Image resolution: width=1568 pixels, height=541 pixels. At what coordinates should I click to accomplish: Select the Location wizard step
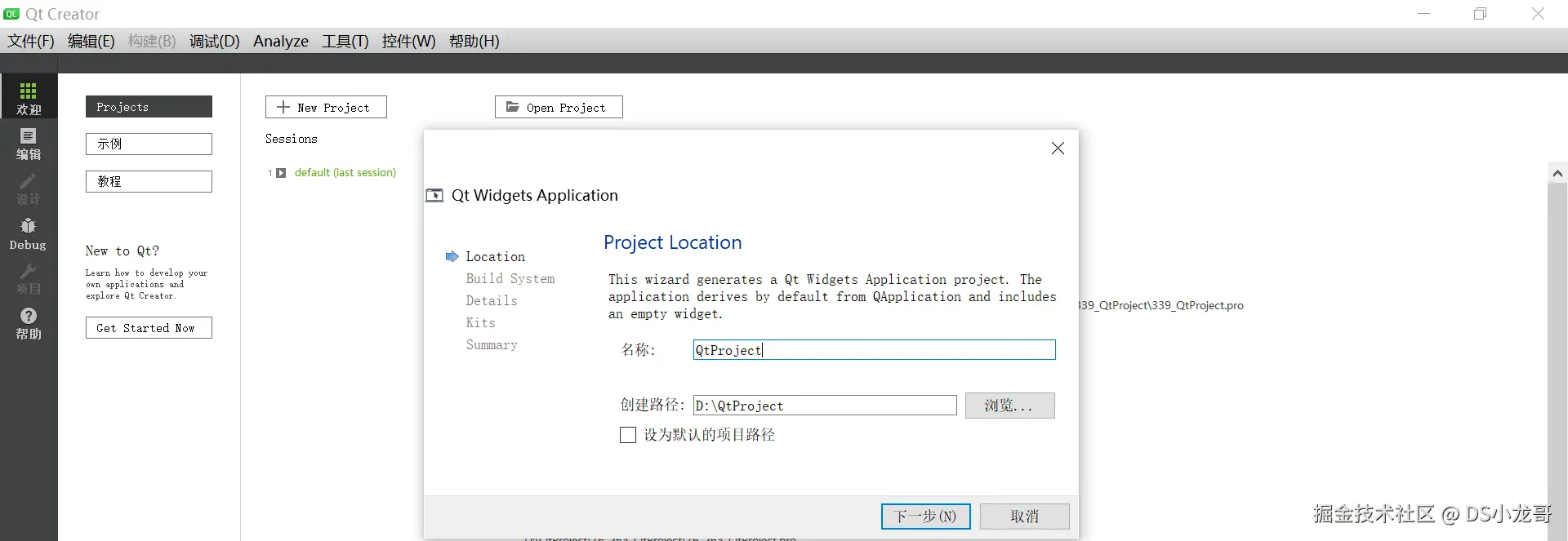pyautogui.click(x=495, y=256)
